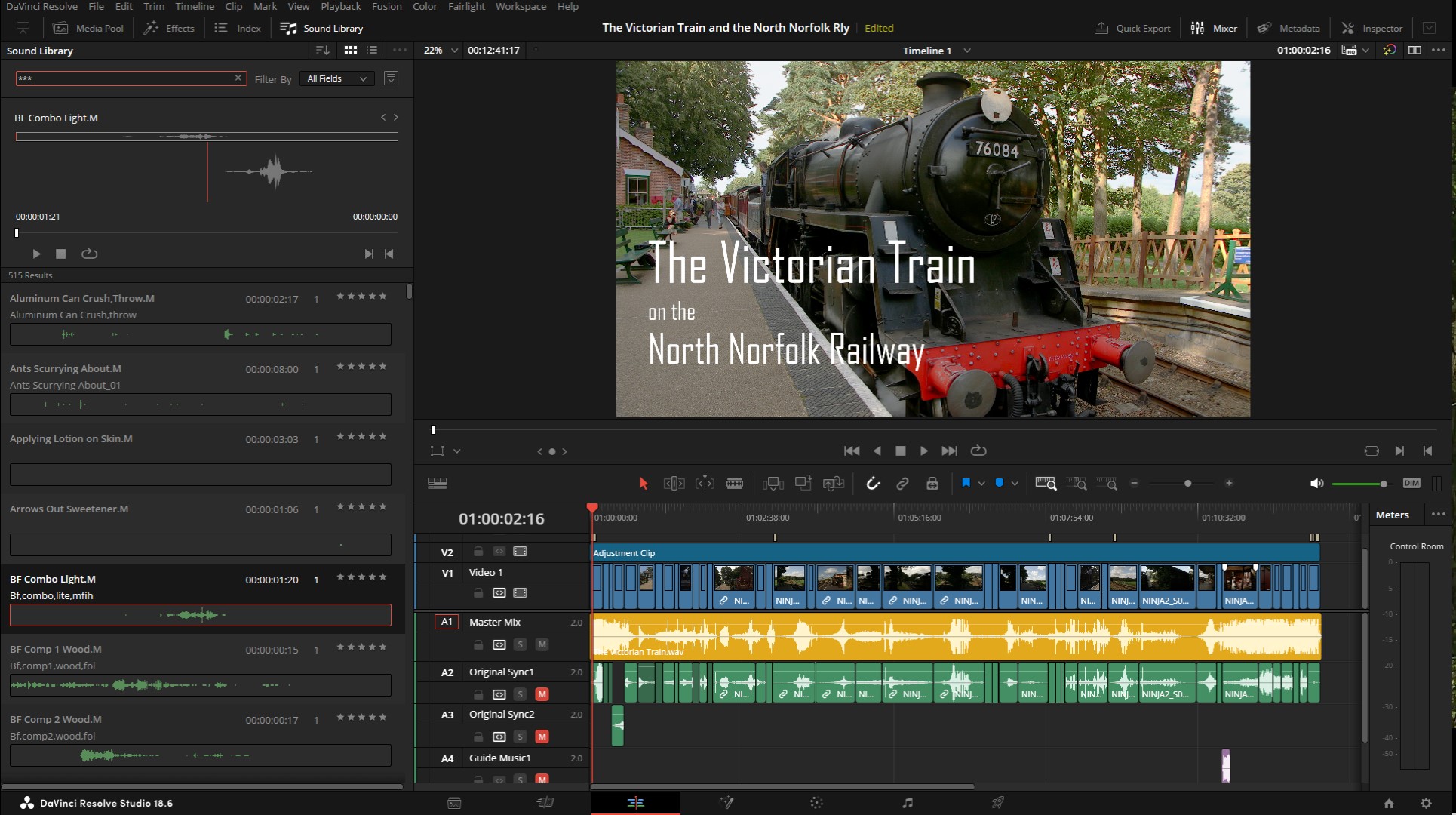Open the Cut page icon
The image size is (1456, 815).
coord(545,803)
